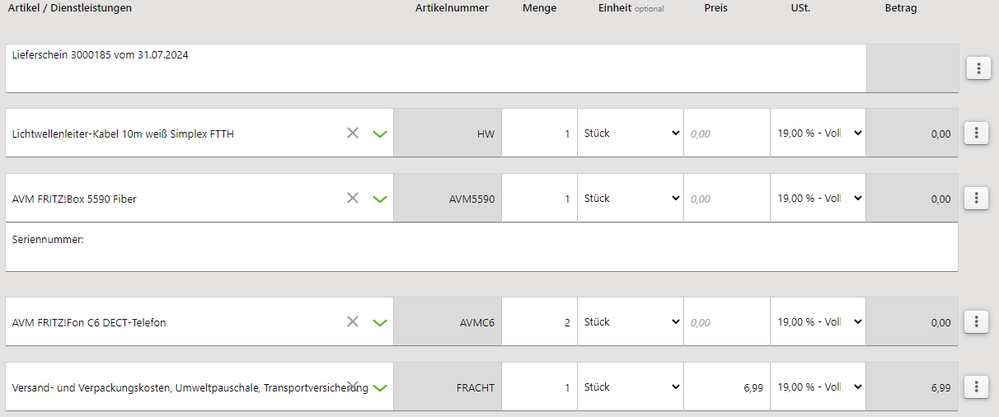Open USt. 19,00 % dropdown for AVMC6 row
This screenshot has height=417, width=999.
click(x=818, y=321)
